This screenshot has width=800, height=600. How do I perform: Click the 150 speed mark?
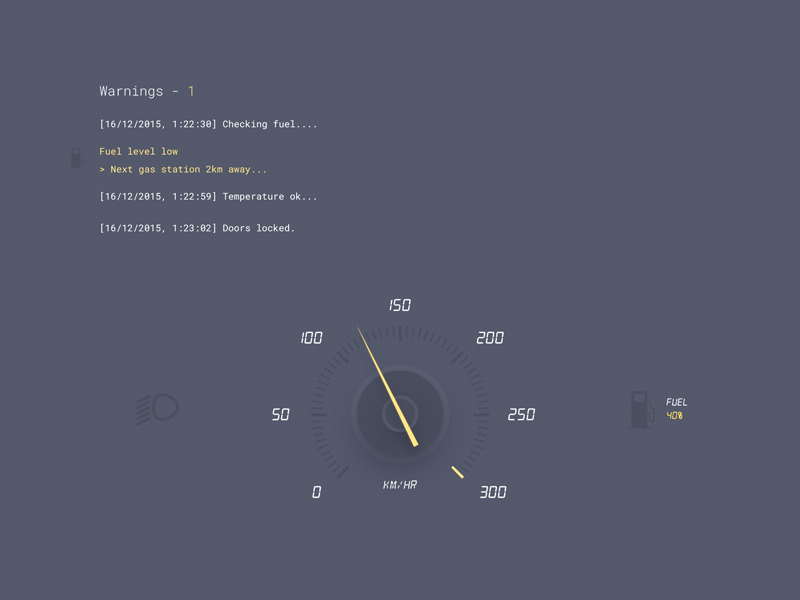point(400,306)
